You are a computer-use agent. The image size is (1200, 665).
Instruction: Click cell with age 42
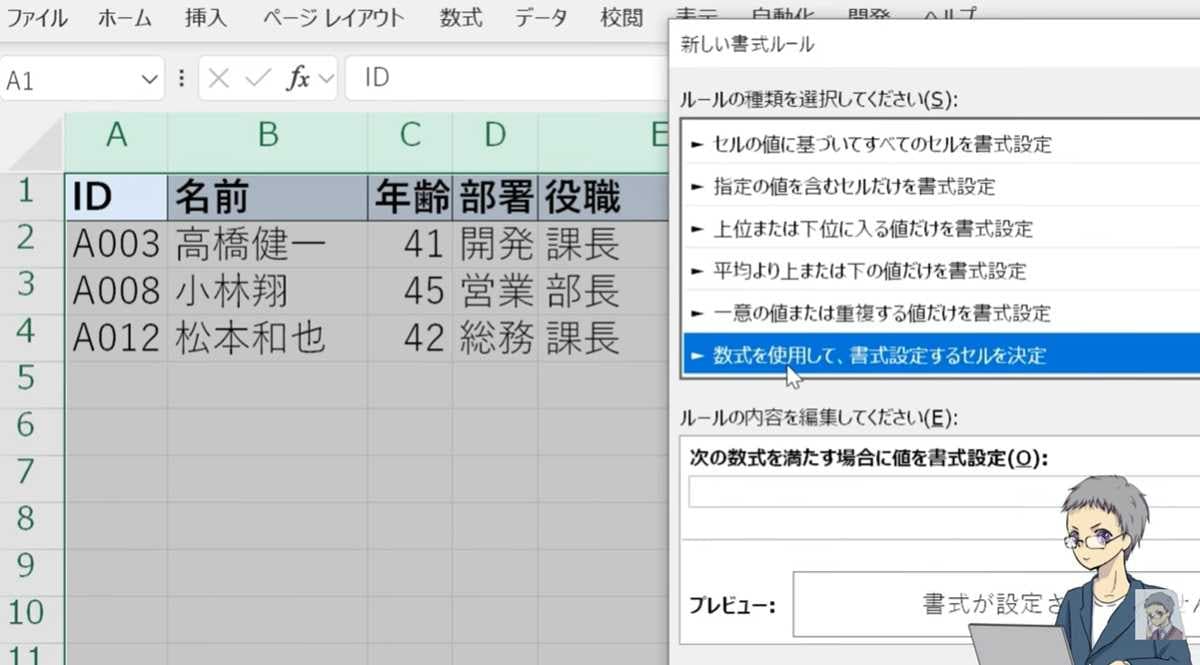click(410, 338)
